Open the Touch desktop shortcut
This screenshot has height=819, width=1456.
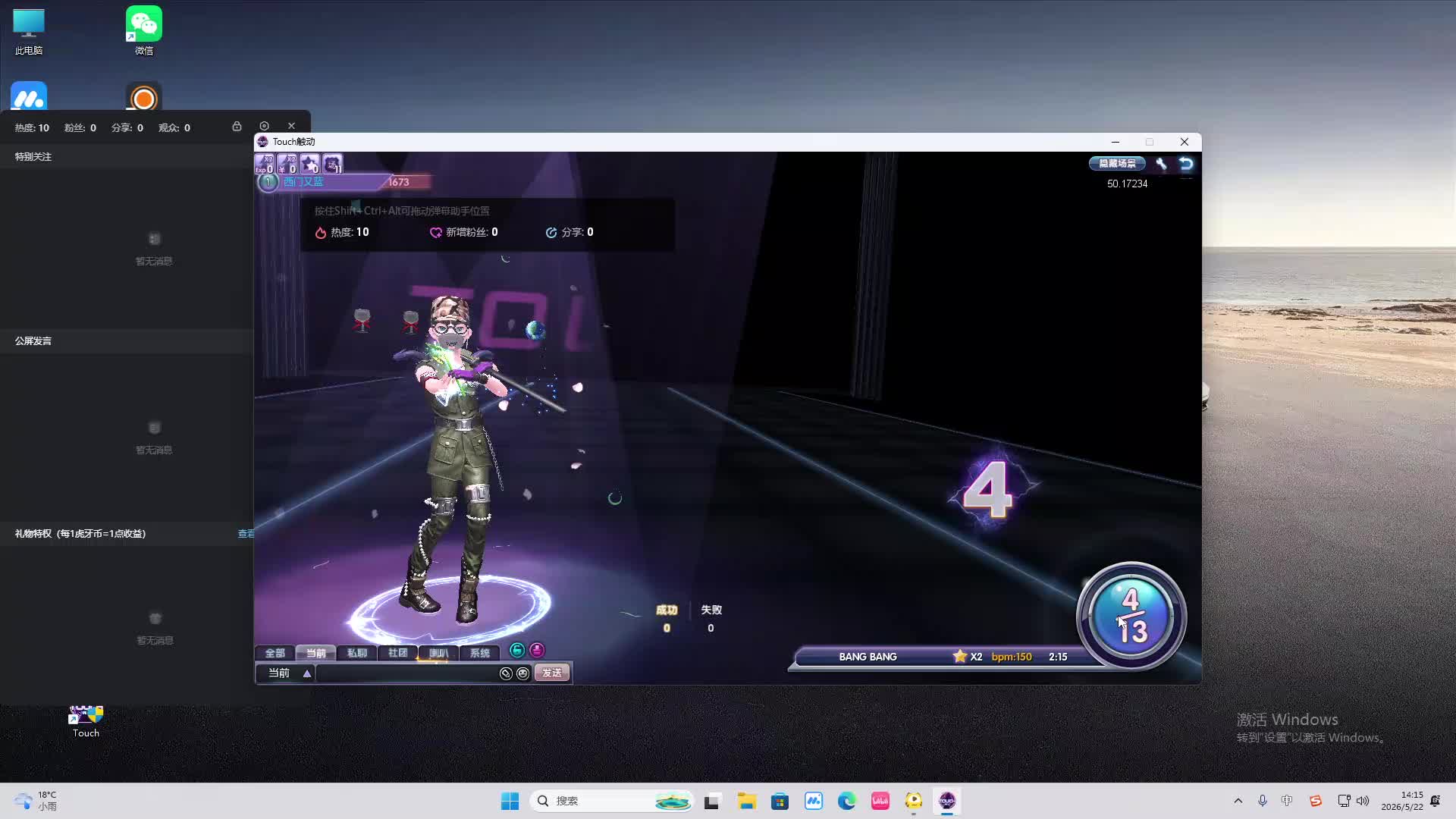coord(86,721)
